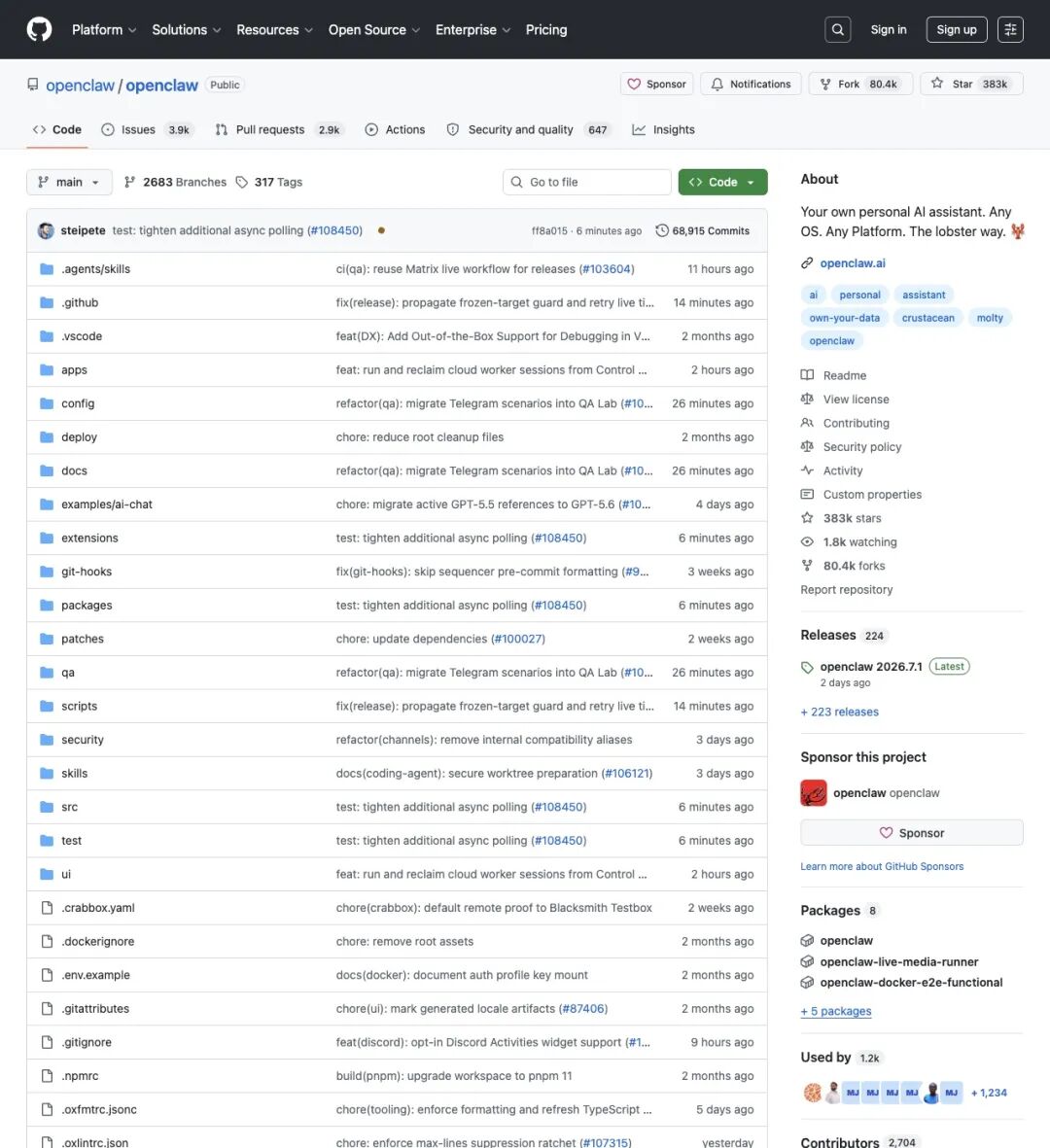Open Security and quality tab

(528, 129)
